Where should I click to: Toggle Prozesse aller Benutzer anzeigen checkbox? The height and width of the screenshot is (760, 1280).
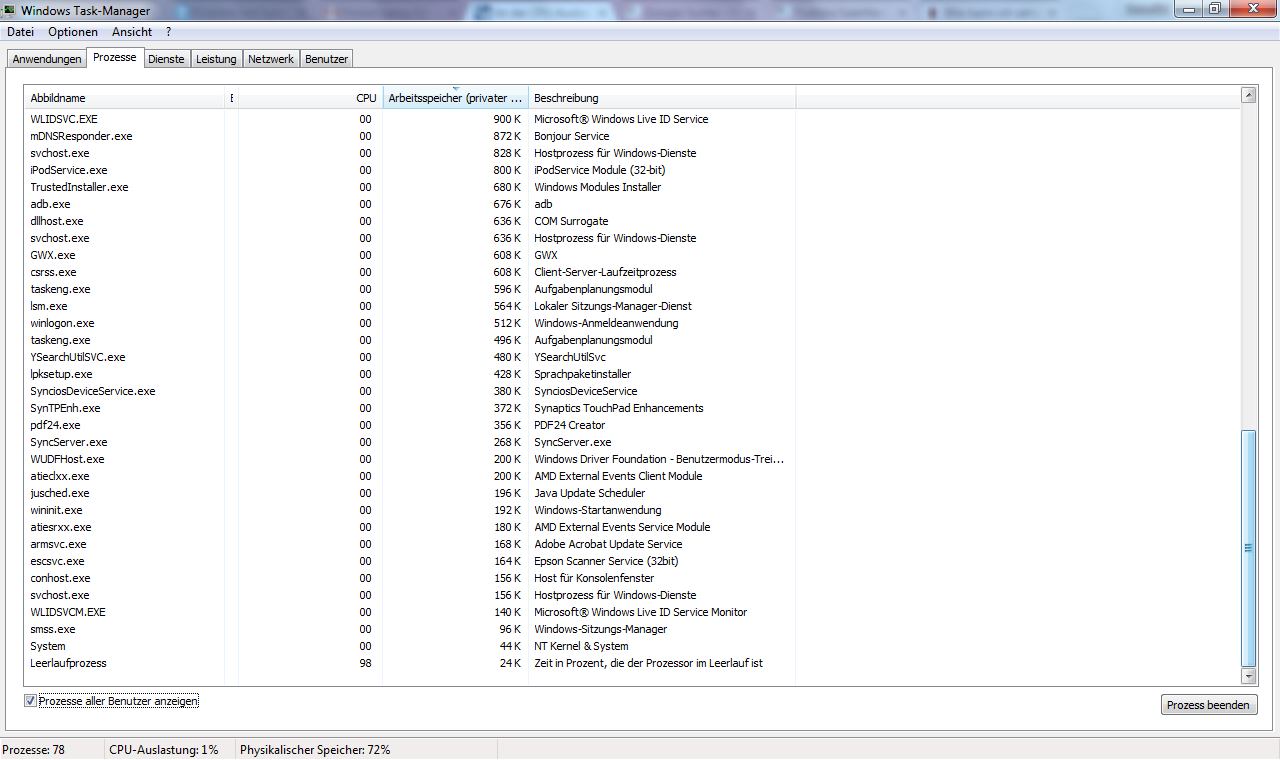[x=30, y=701]
